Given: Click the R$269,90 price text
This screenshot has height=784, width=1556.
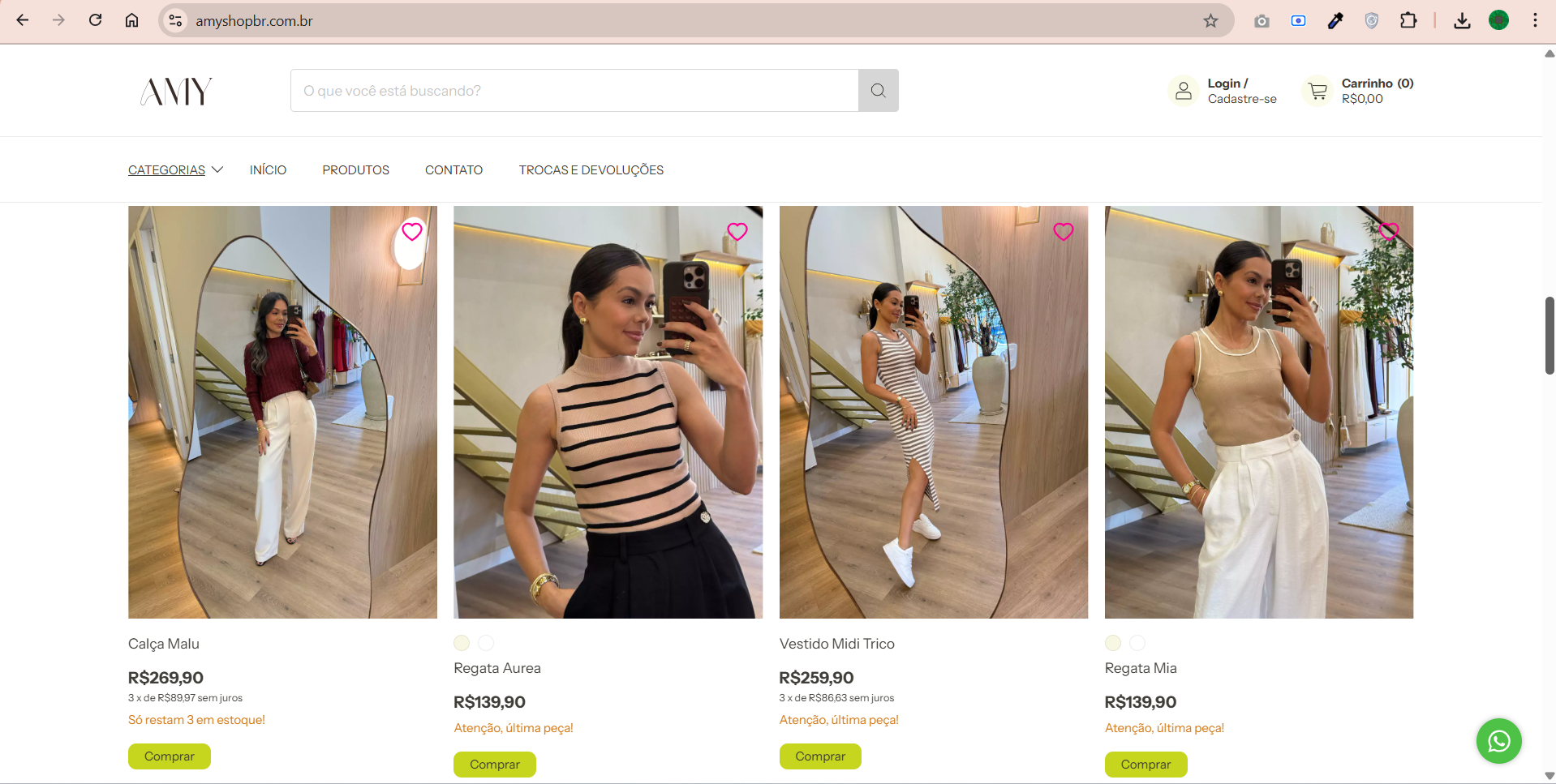Looking at the screenshot, I should click(x=165, y=678).
